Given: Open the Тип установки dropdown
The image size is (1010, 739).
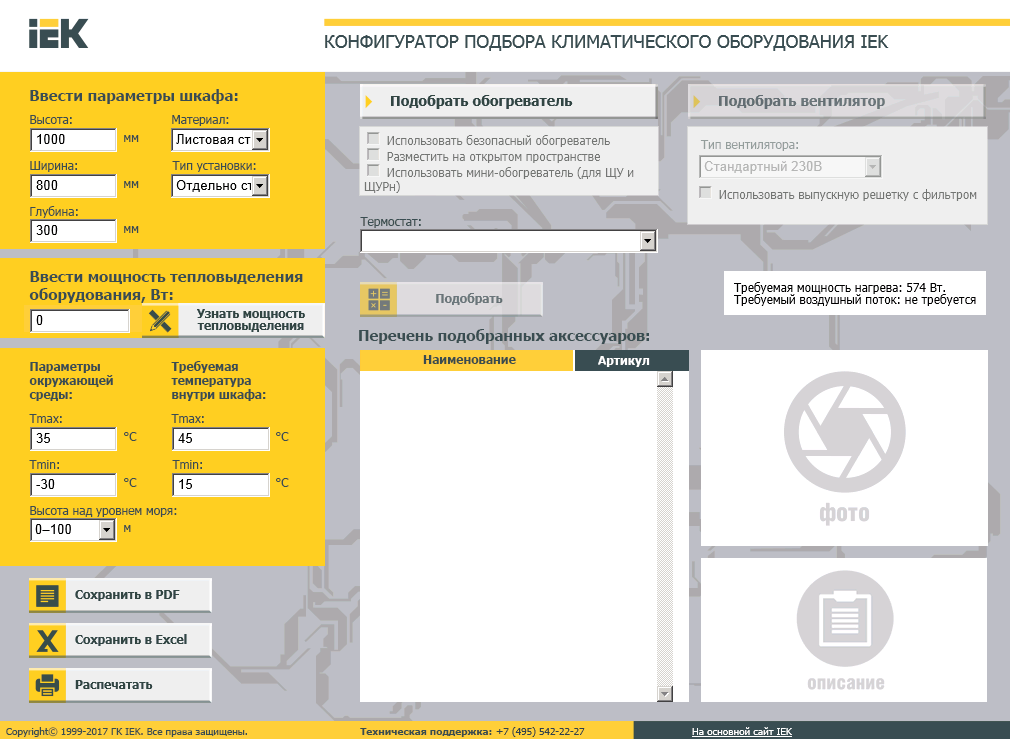Looking at the screenshot, I should click(x=220, y=186).
